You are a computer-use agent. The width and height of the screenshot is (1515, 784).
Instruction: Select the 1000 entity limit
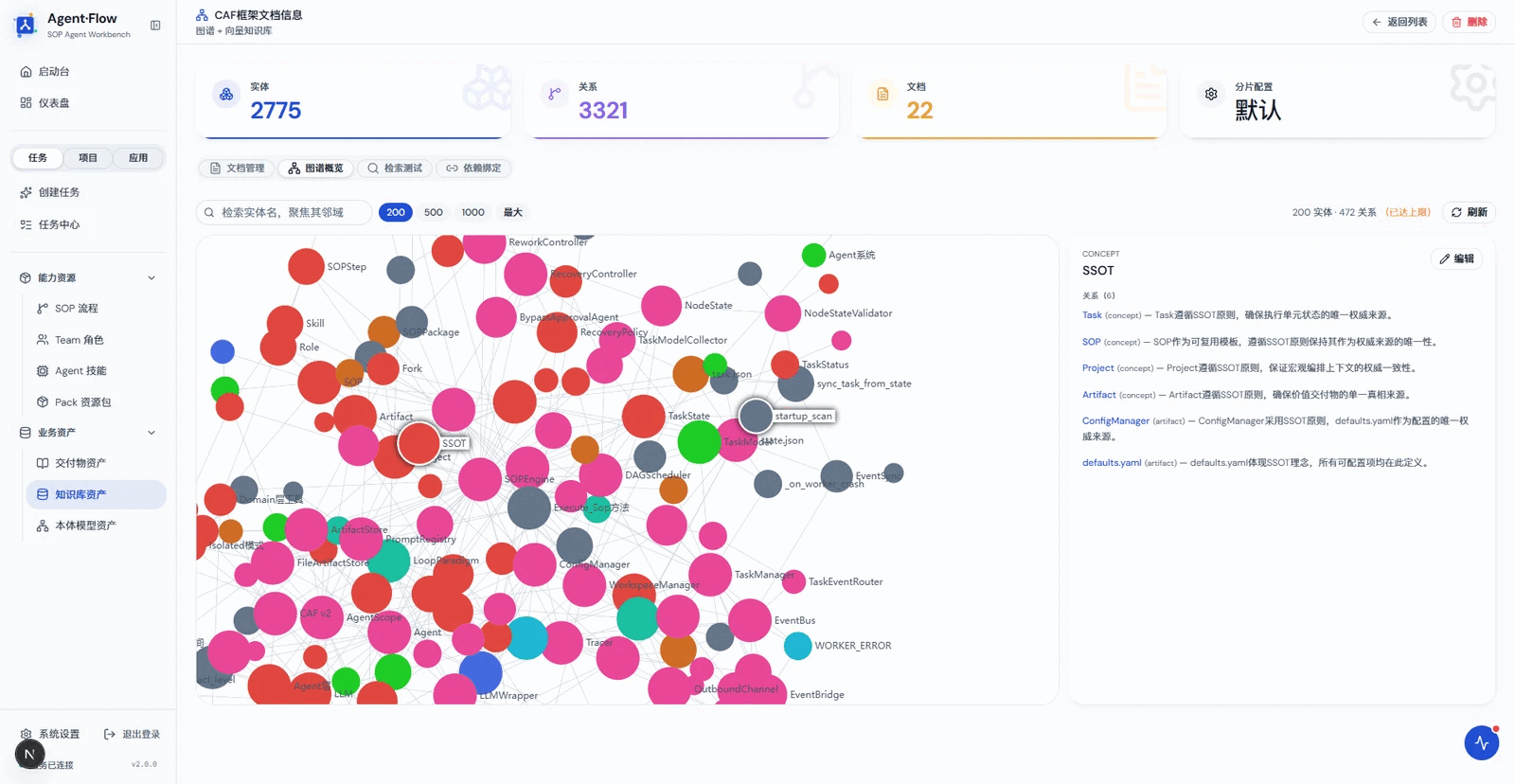(473, 212)
